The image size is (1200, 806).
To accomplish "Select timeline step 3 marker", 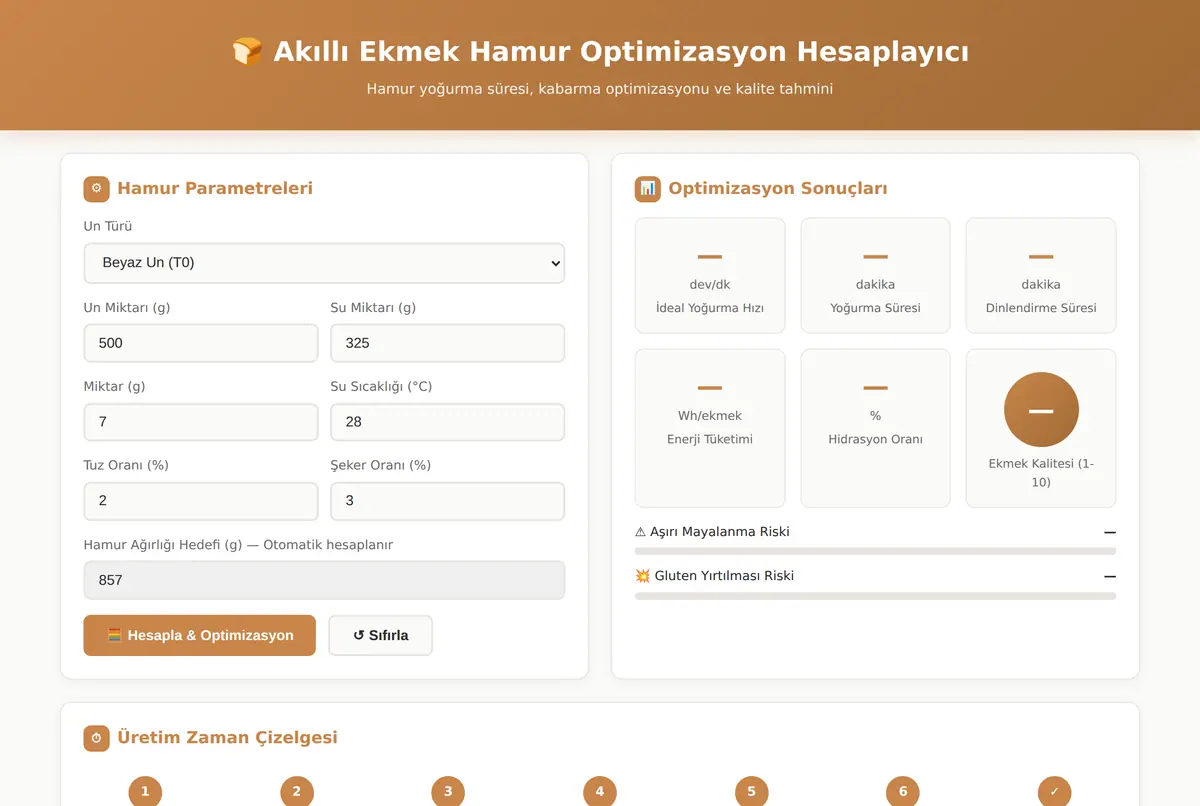I will click(448, 791).
